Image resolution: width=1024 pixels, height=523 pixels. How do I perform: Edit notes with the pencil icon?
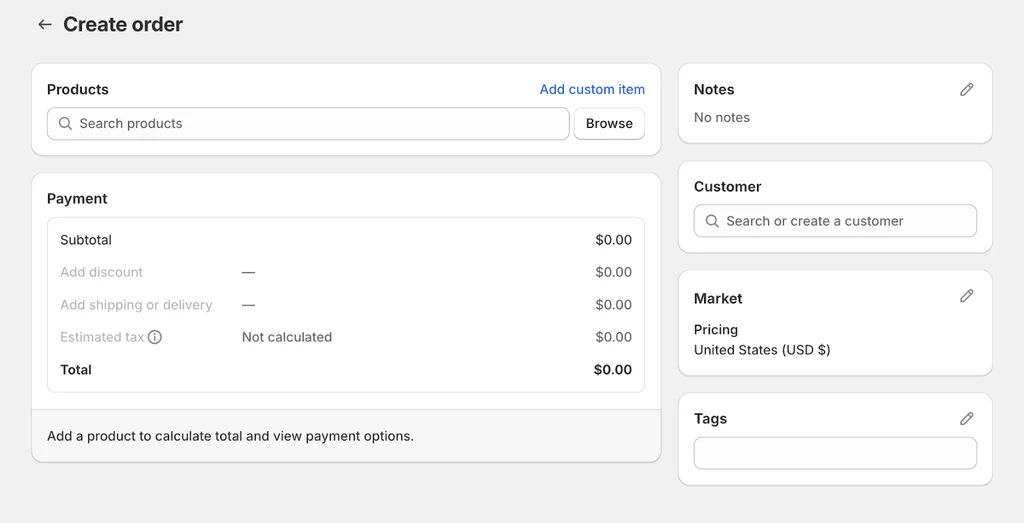pos(967,89)
